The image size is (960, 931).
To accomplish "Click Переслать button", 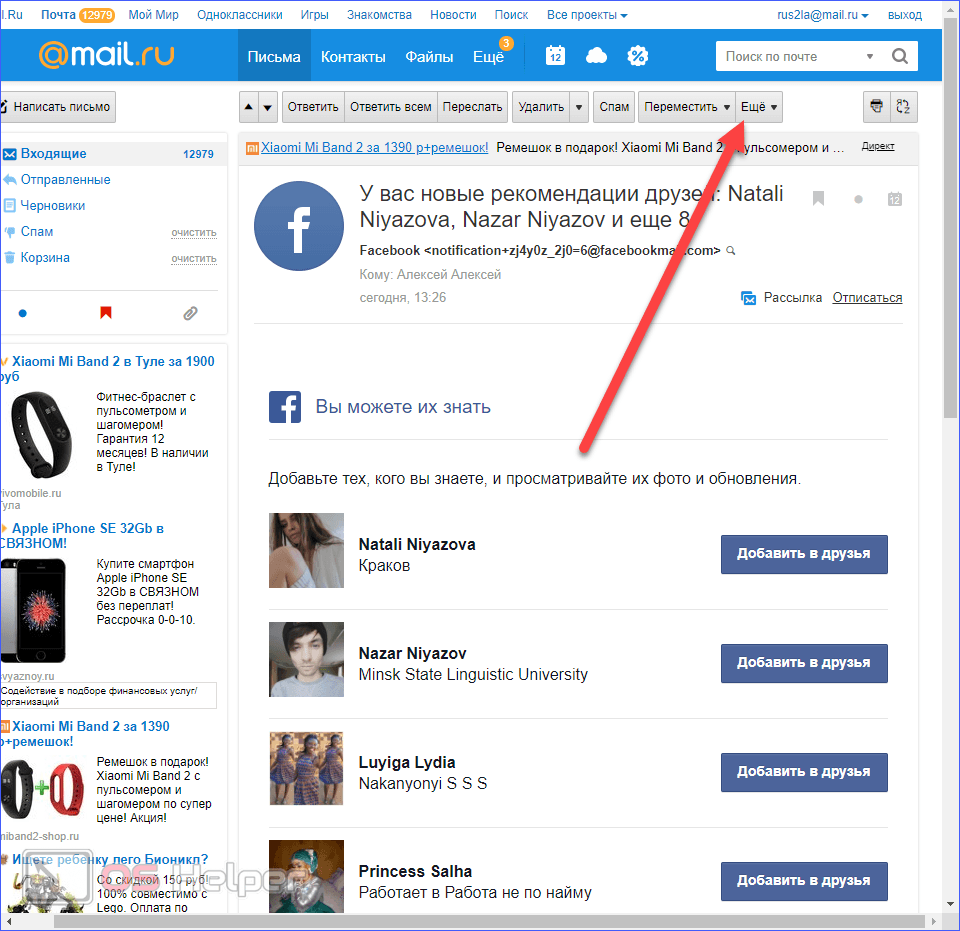I will (473, 107).
